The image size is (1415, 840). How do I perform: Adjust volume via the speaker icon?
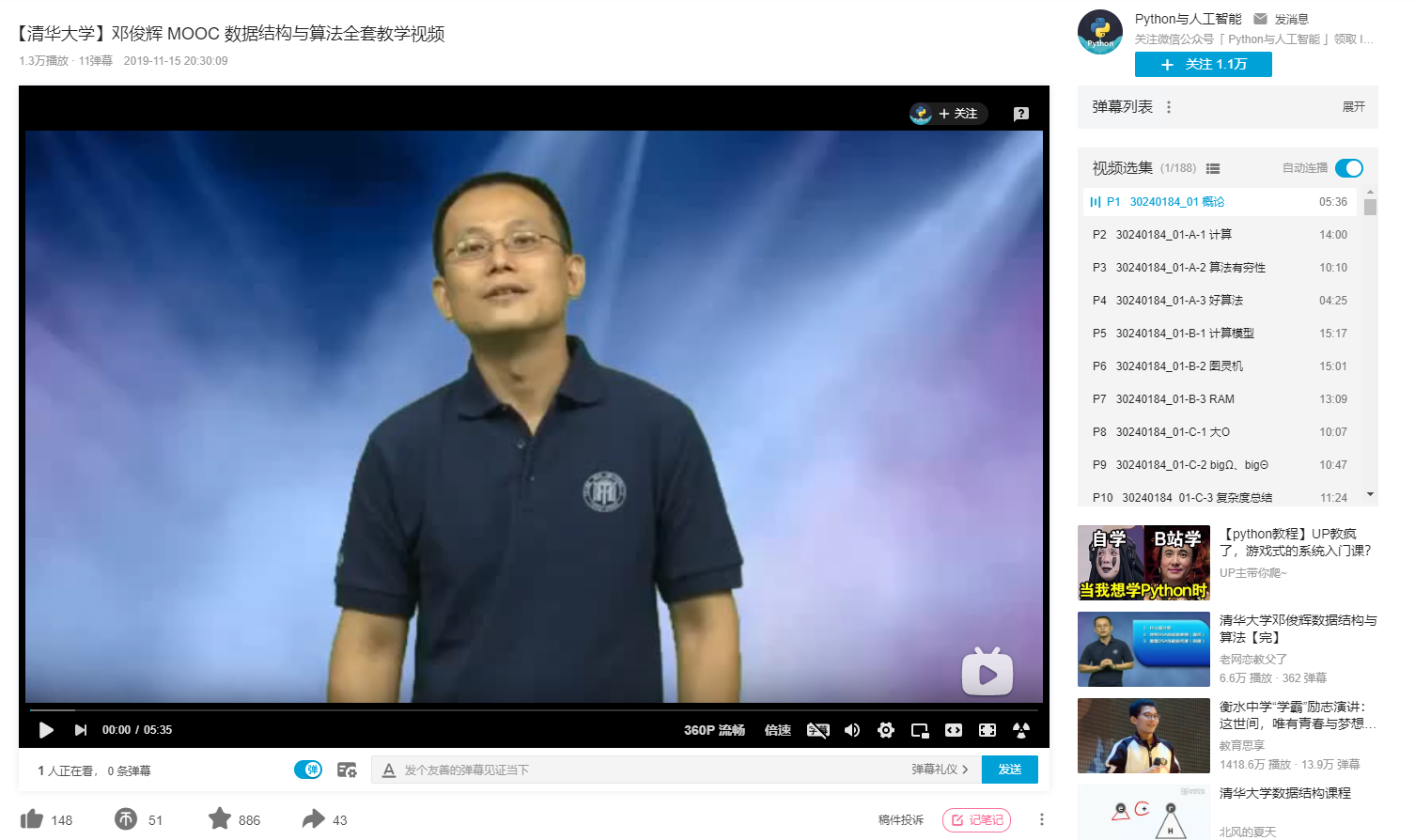coord(852,730)
